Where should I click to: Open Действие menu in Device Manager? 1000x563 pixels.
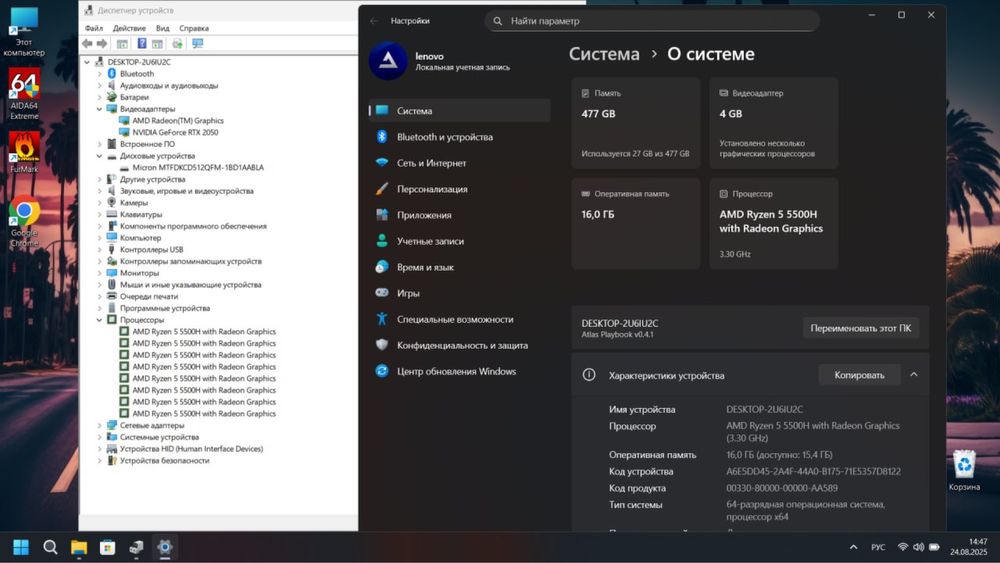point(129,28)
